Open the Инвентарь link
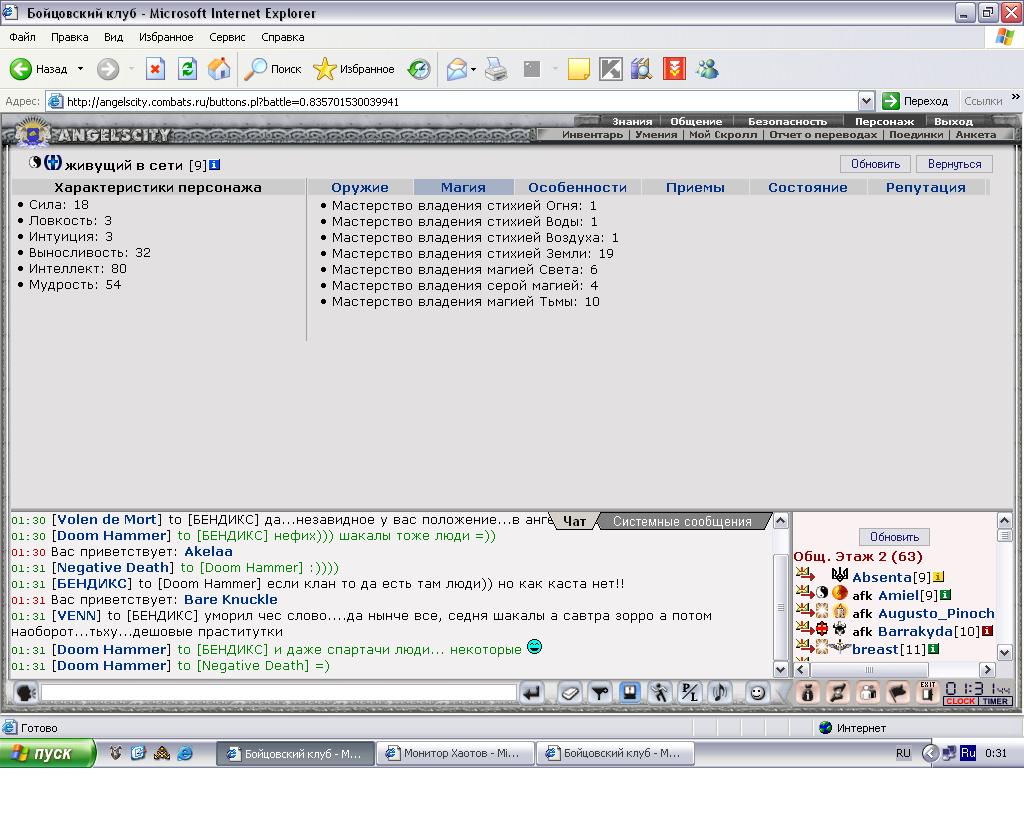The image size is (1024, 822). tap(592, 134)
